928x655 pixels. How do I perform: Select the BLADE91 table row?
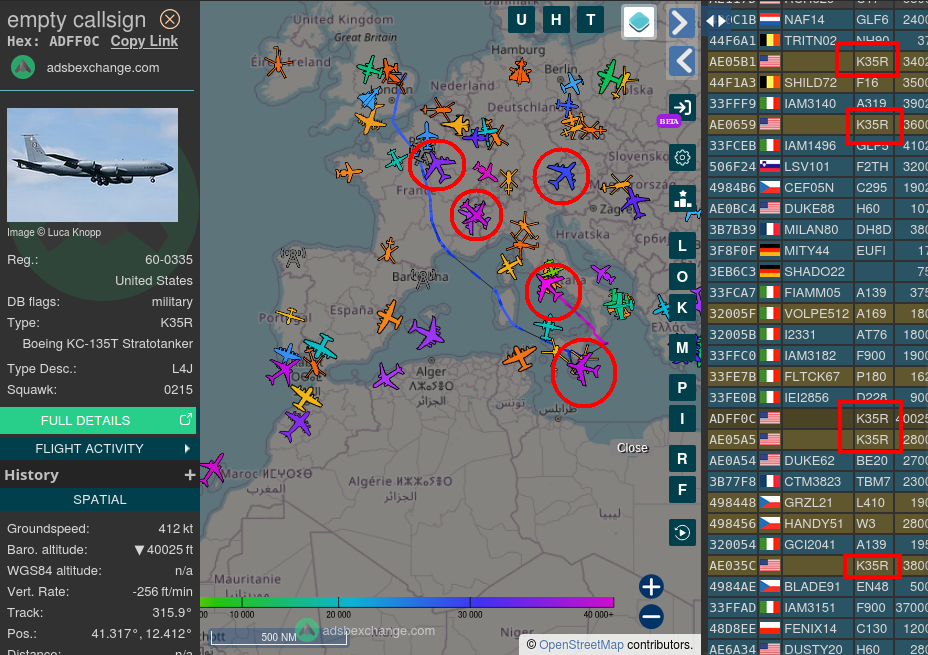tap(818, 586)
